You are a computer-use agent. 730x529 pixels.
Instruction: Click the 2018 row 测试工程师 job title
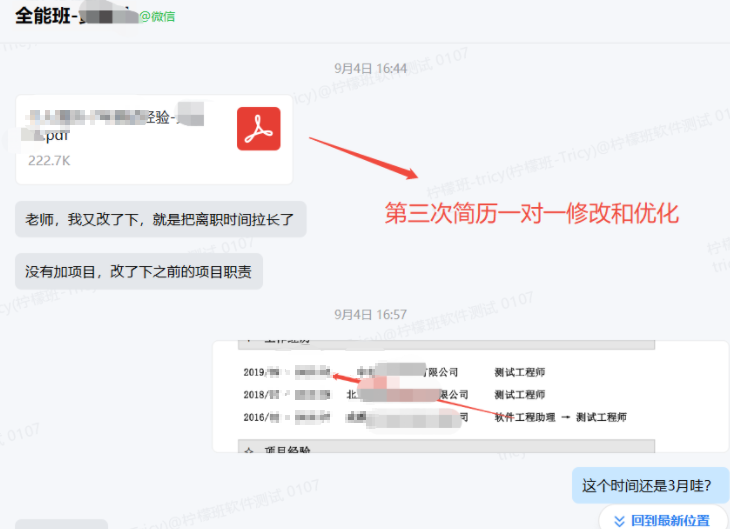point(520,394)
